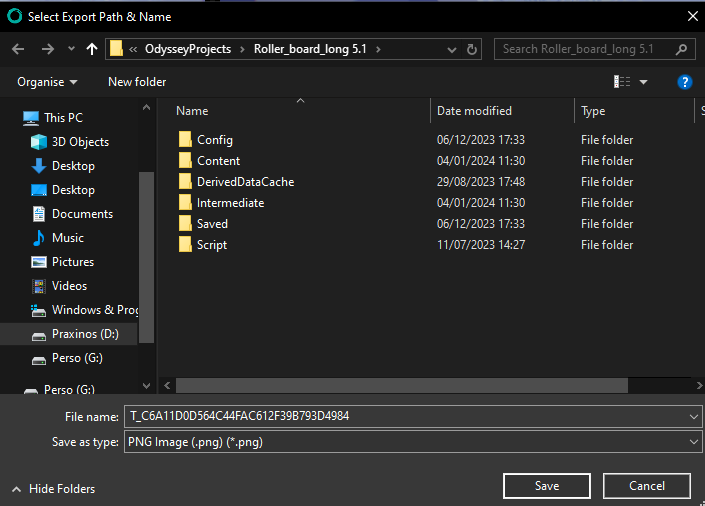
Task: Cancel the export dialog
Action: pyautogui.click(x=647, y=486)
